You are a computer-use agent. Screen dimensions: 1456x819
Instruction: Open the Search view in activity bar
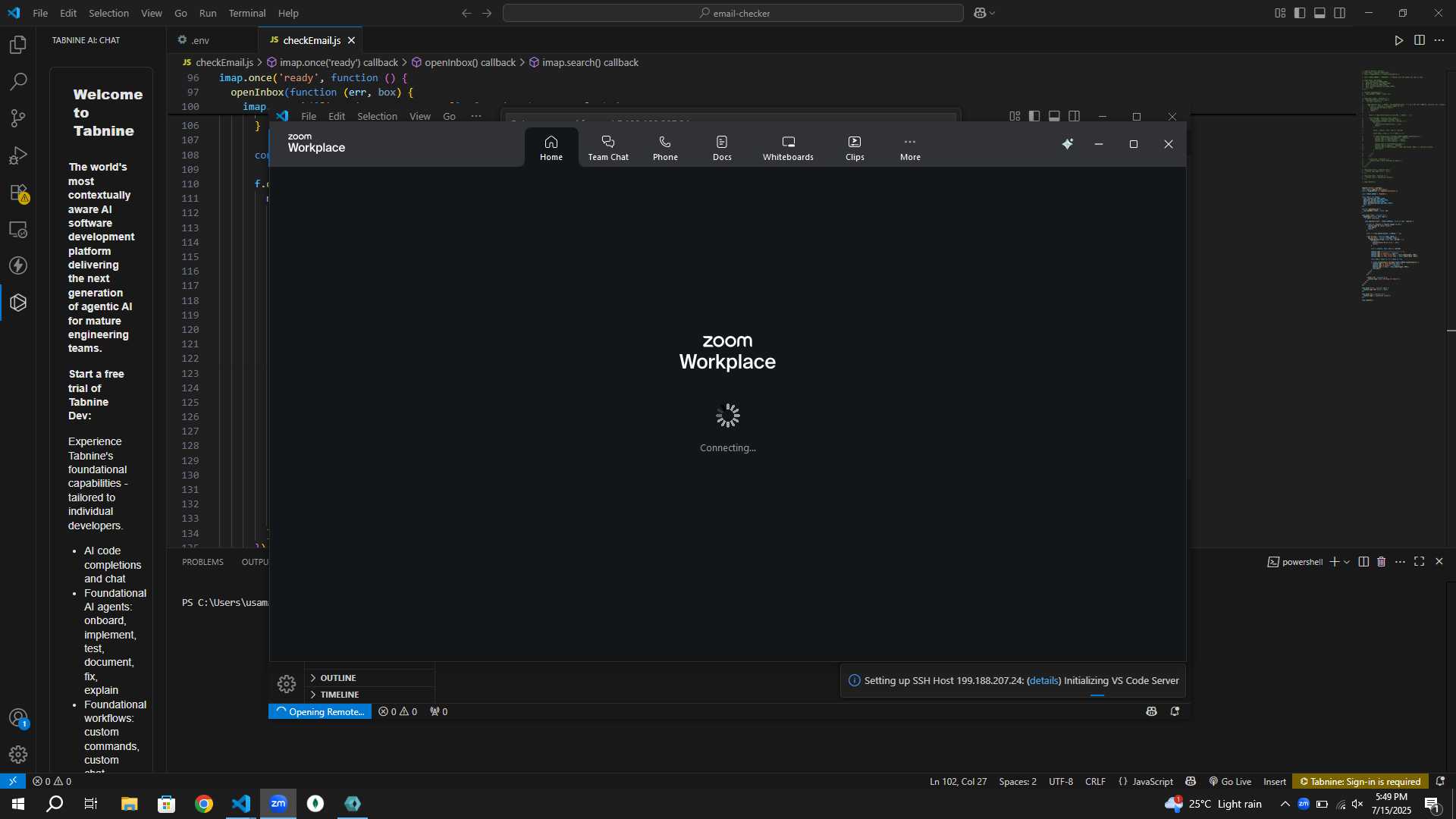click(18, 81)
